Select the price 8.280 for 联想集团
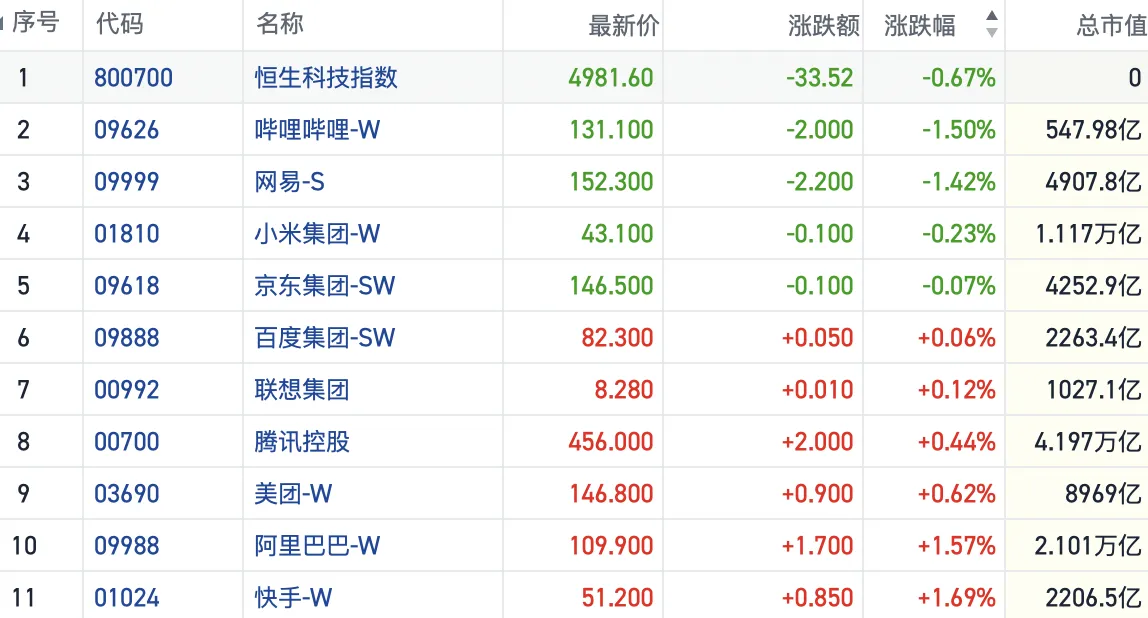The image size is (1148, 618). coord(624,390)
